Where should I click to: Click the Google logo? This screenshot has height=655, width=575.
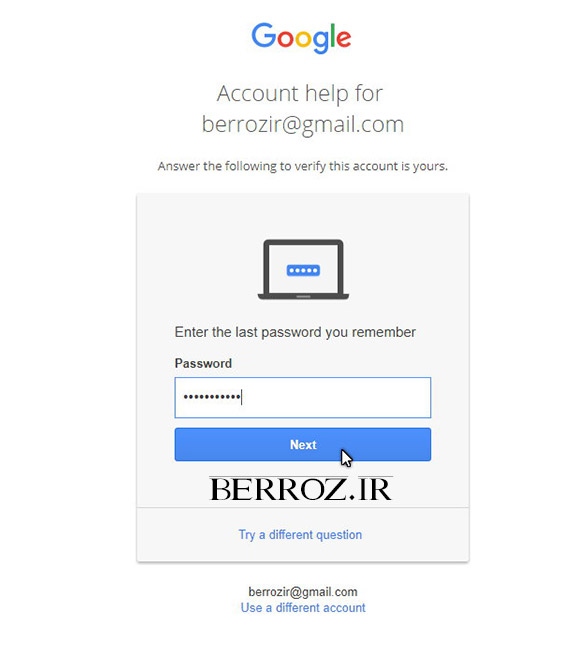[301, 38]
